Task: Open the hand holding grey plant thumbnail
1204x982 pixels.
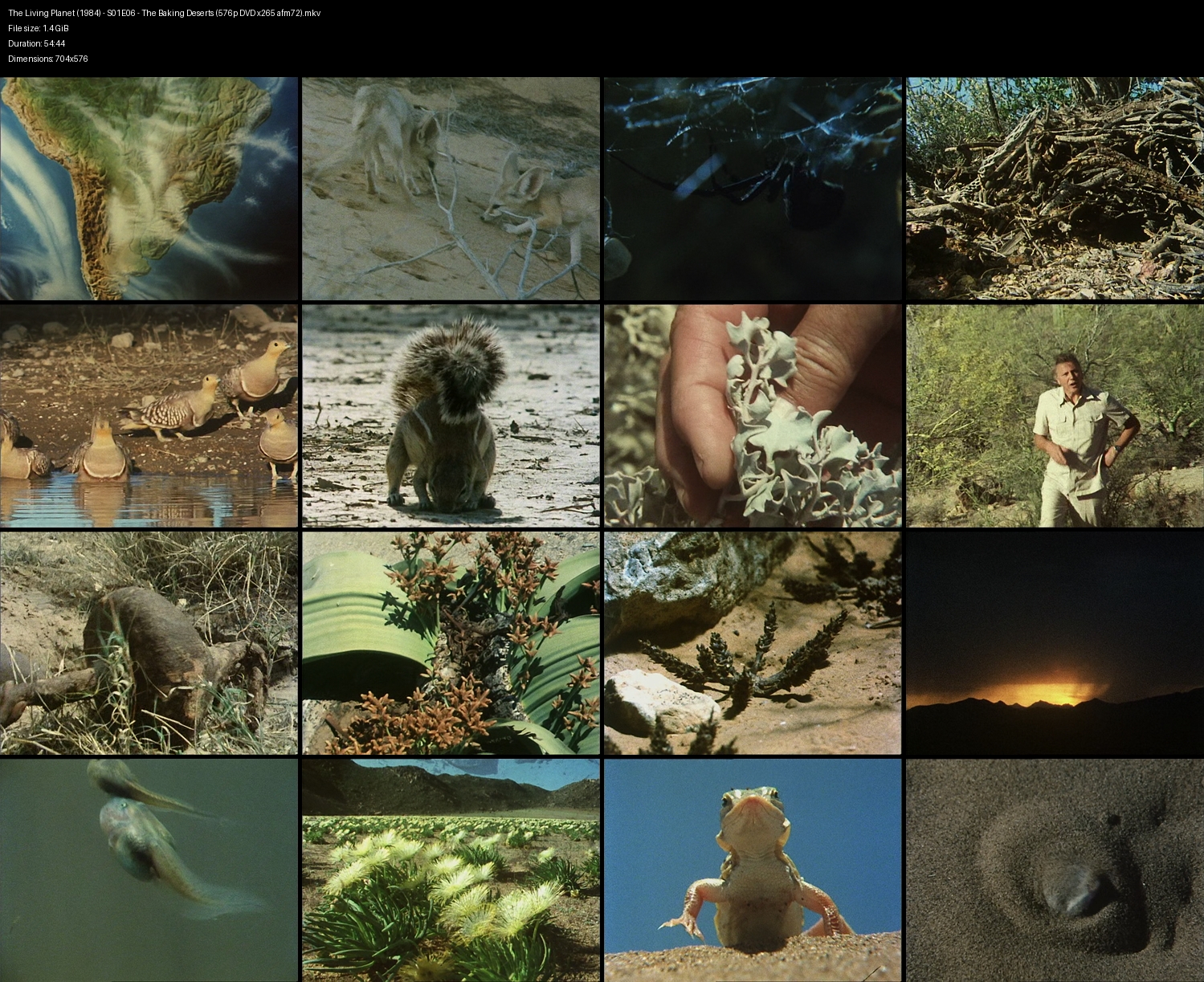Action: pos(753,416)
